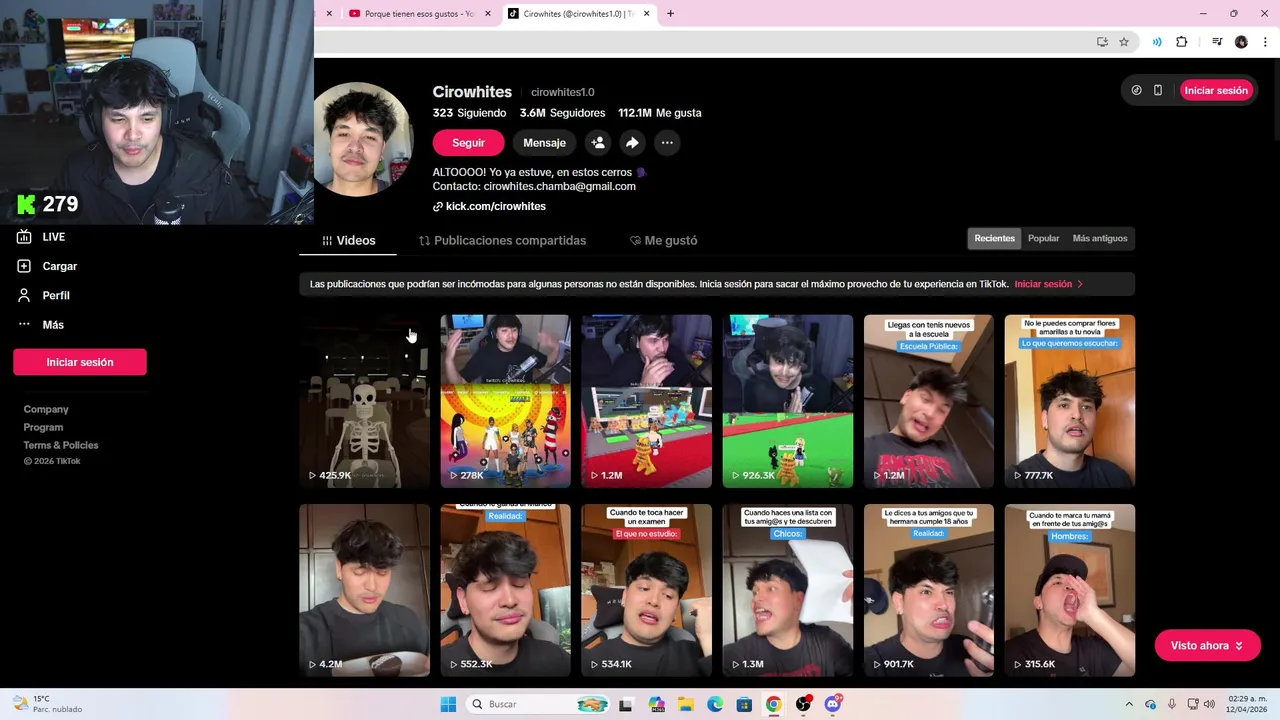Click Iniciar sesión link in notice banner

[1048, 284]
